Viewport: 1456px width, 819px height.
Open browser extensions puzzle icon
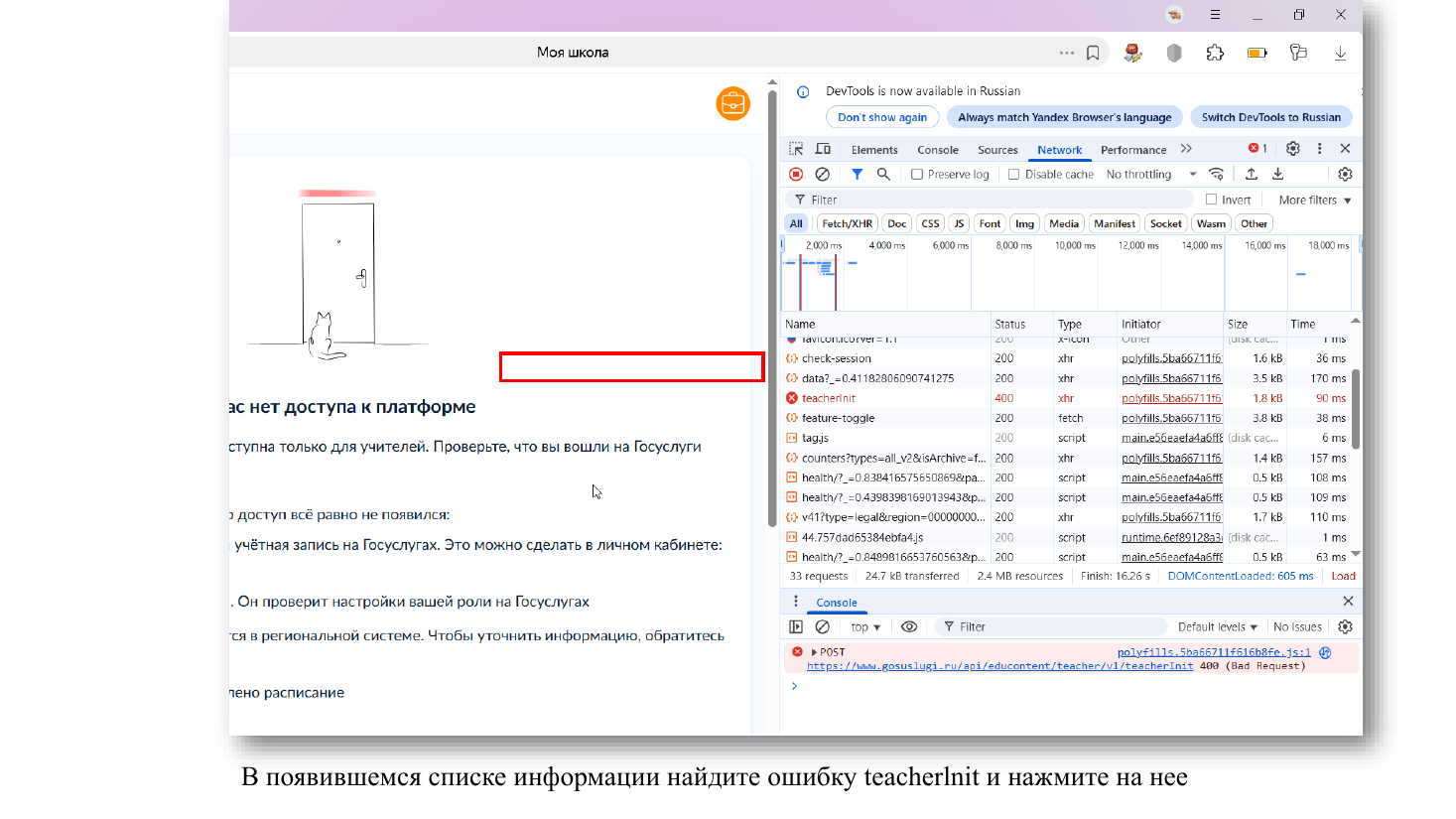coord(1215,53)
